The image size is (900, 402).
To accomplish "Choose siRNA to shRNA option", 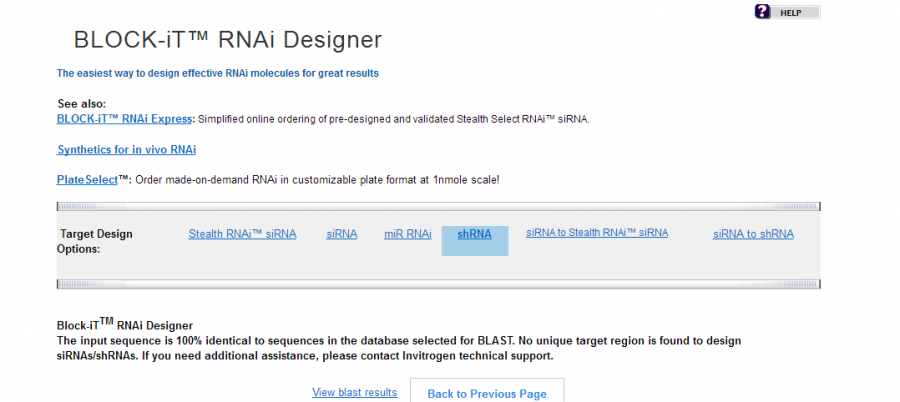I will pos(753,234).
